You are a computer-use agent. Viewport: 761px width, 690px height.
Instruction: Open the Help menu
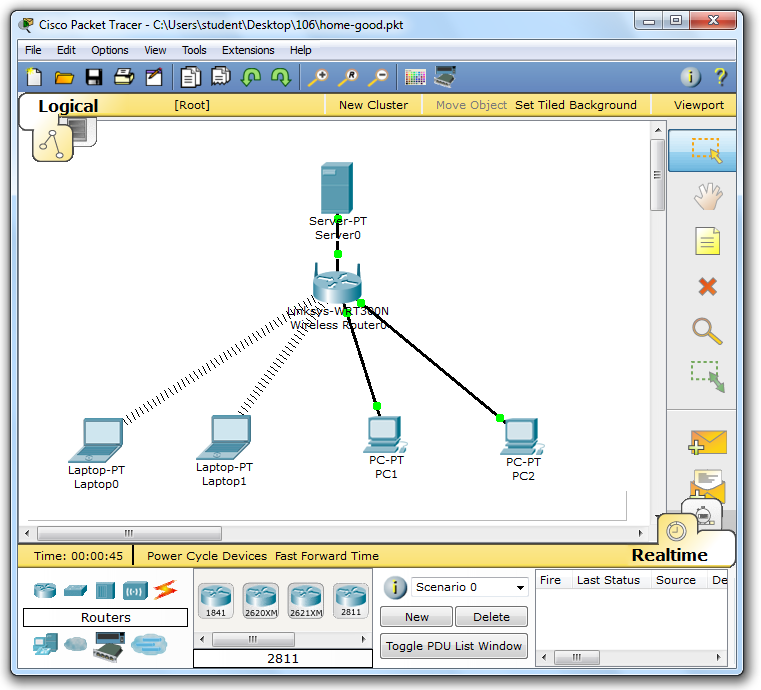pos(300,50)
